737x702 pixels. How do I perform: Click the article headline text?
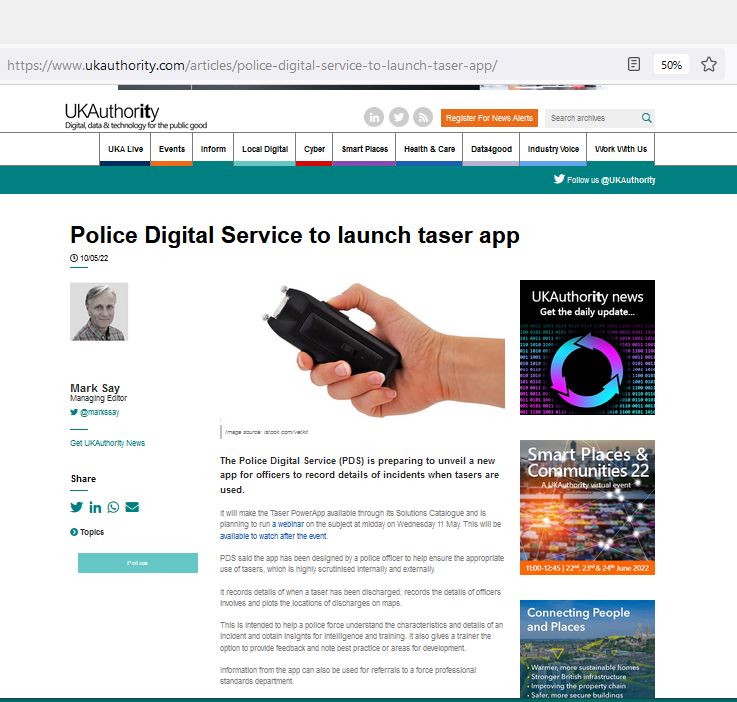coord(295,235)
